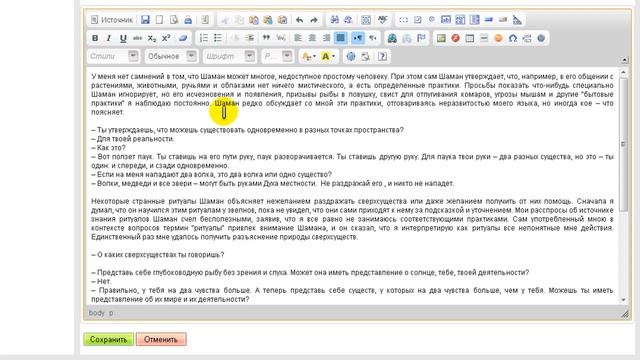Center align the text
The width and height of the screenshot is (640, 360).
click(312, 38)
